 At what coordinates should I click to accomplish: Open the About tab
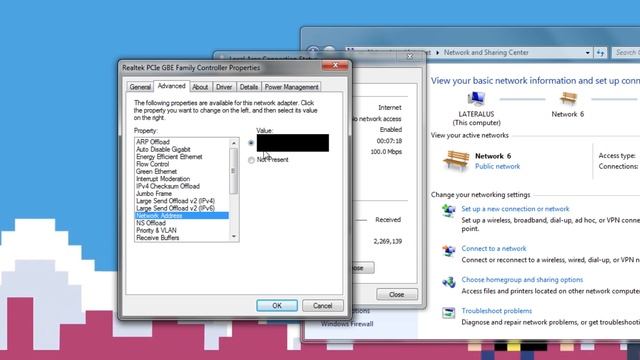click(200, 87)
